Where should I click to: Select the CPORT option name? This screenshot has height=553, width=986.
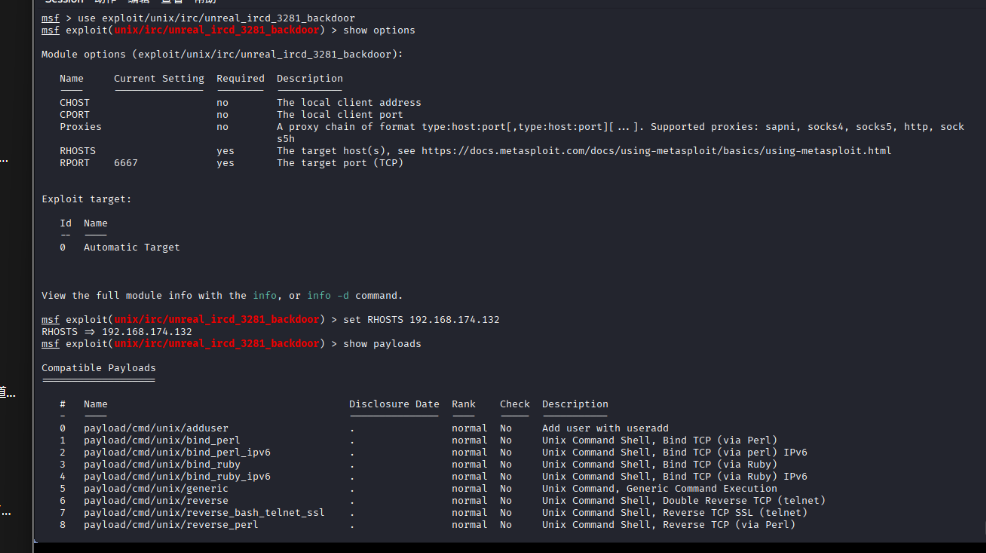coord(75,115)
